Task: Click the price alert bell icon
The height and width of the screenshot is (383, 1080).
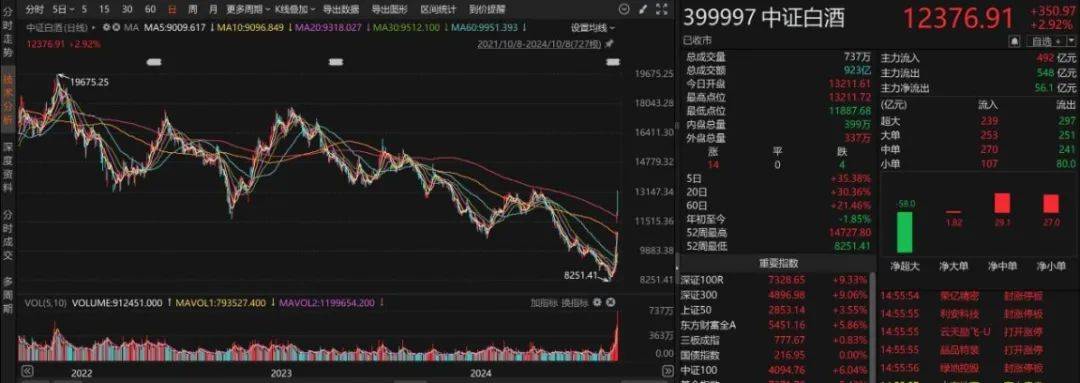Action: [x=1015, y=41]
